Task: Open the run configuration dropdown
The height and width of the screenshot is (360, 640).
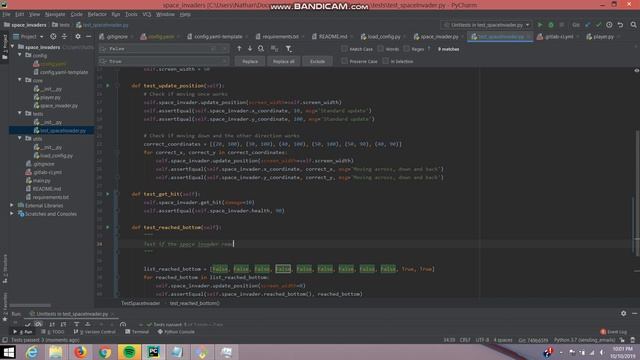Action: coord(487,25)
